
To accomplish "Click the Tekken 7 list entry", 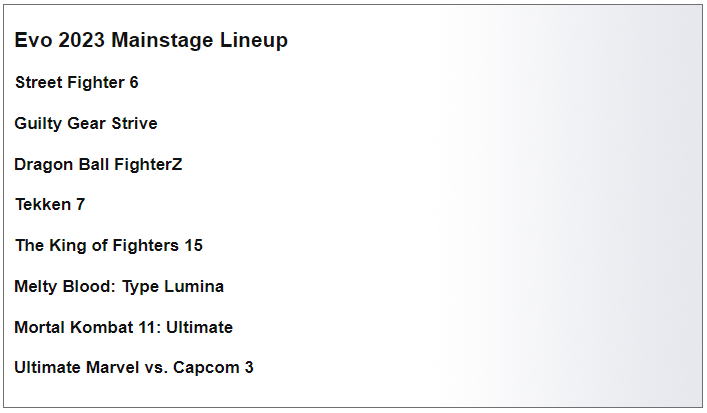I will [50, 205].
